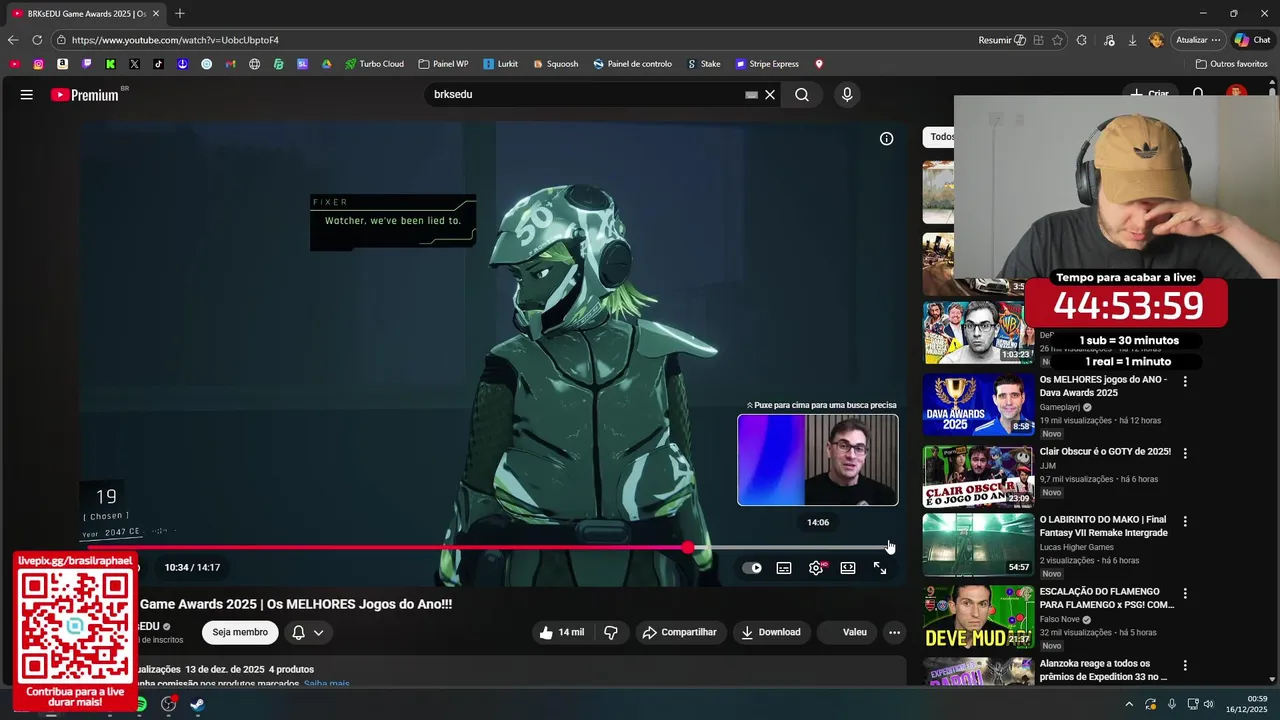Viewport: 1280px width, 720px height.
Task: Open options for Dava Awards 2025 video
Action: tap(1185, 381)
